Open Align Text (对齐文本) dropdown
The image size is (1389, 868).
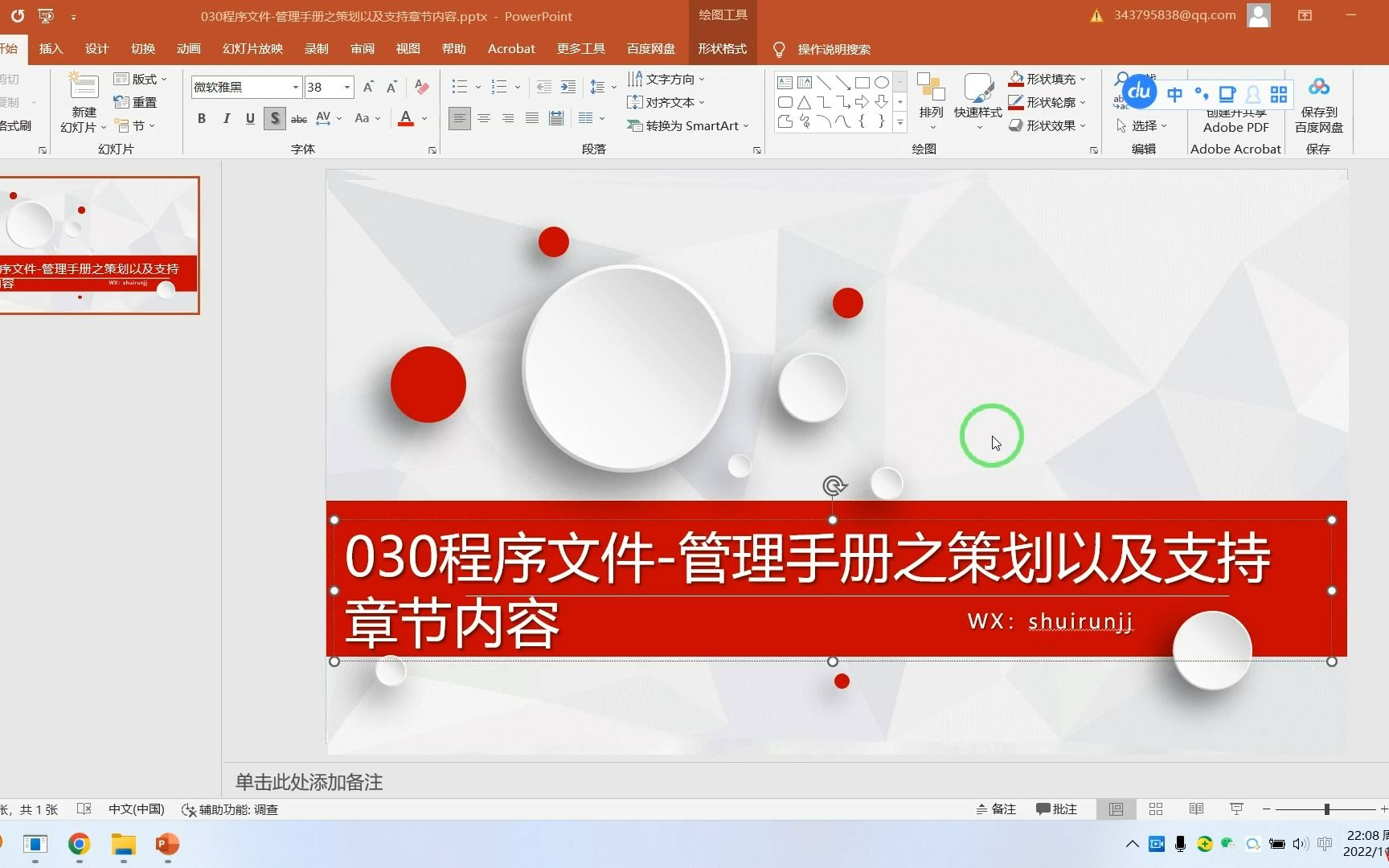click(666, 102)
